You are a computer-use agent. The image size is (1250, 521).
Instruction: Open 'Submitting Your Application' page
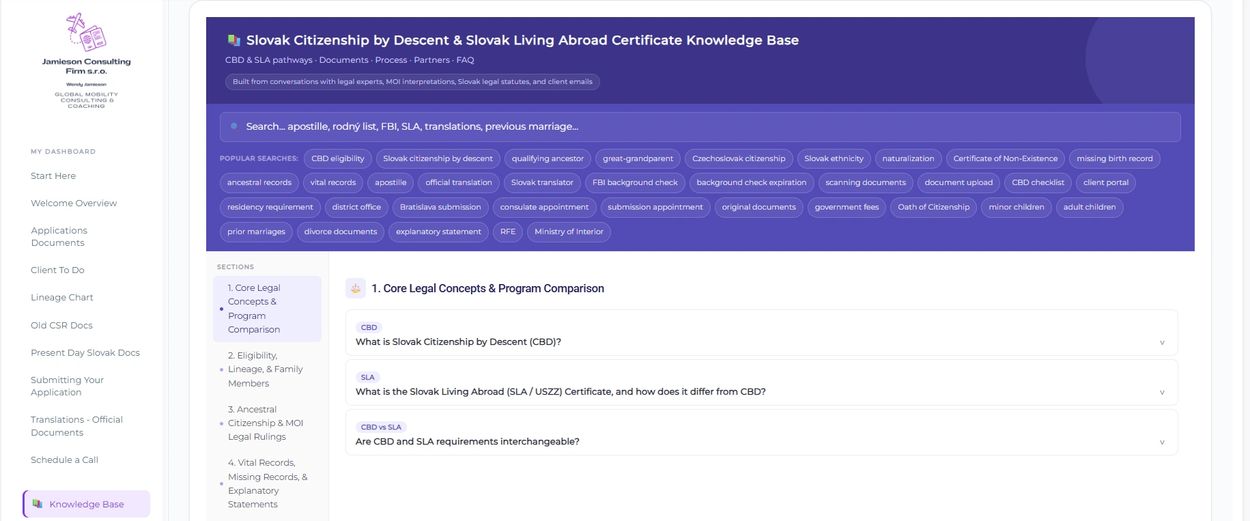tap(67, 386)
